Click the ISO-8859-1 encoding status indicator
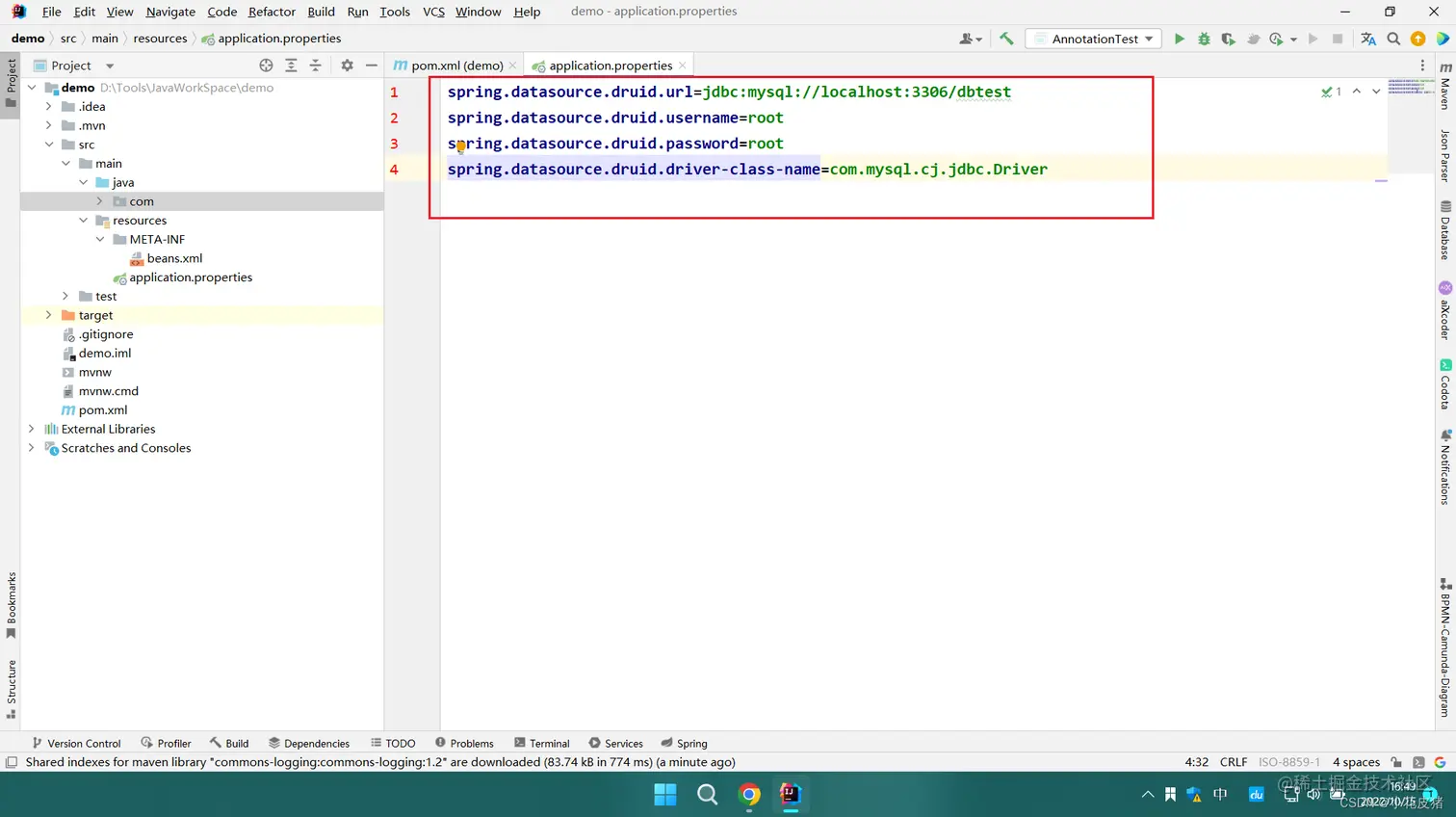The width and height of the screenshot is (1456, 817). point(1289,762)
